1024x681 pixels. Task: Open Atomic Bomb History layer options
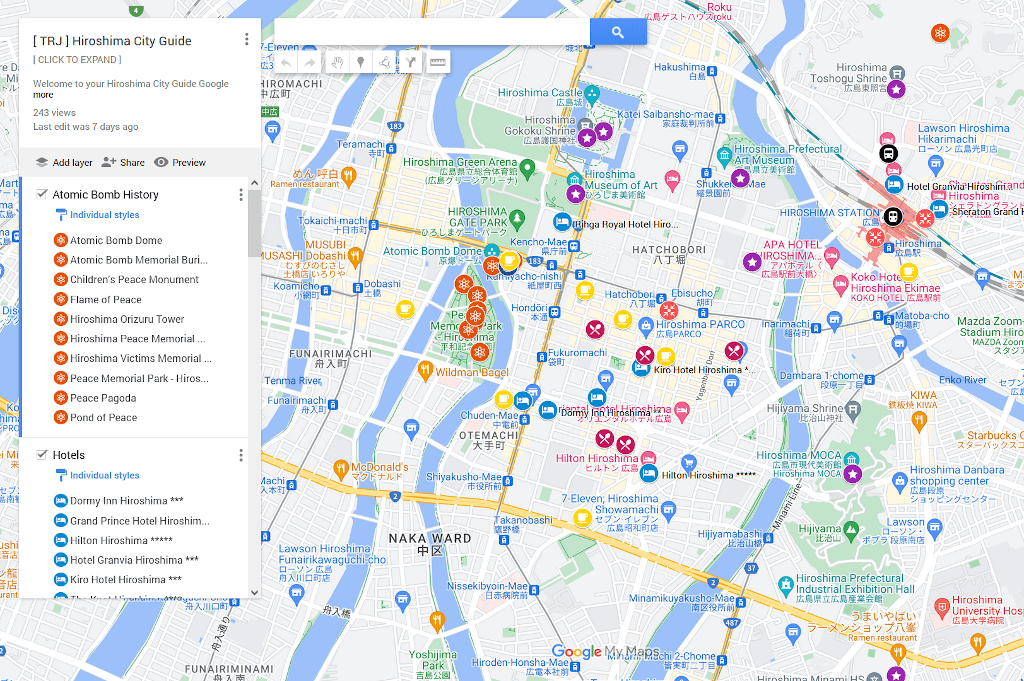[x=241, y=194]
